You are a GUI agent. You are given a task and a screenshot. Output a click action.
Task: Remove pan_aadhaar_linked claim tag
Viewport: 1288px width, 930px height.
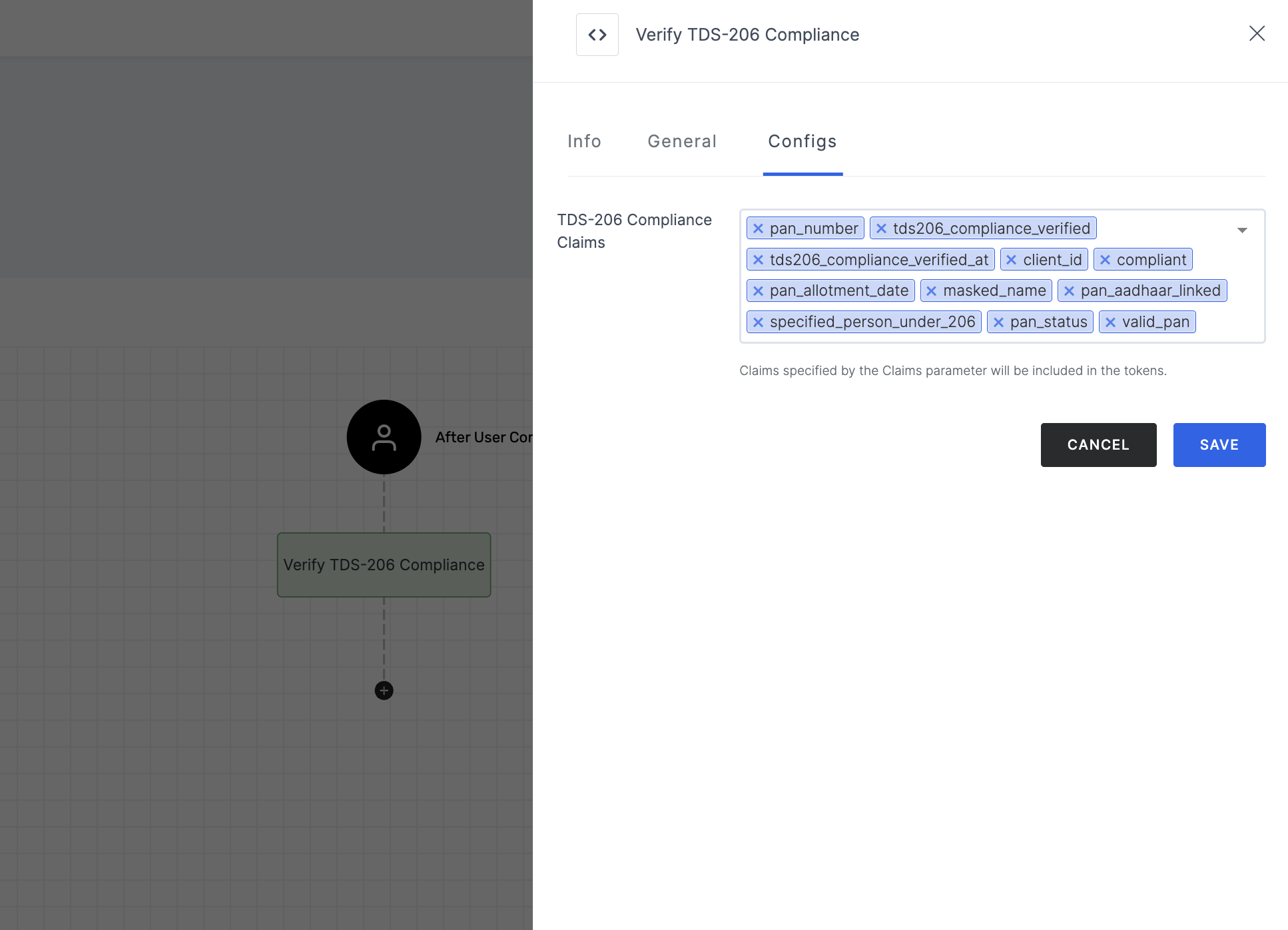[x=1069, y=291]
